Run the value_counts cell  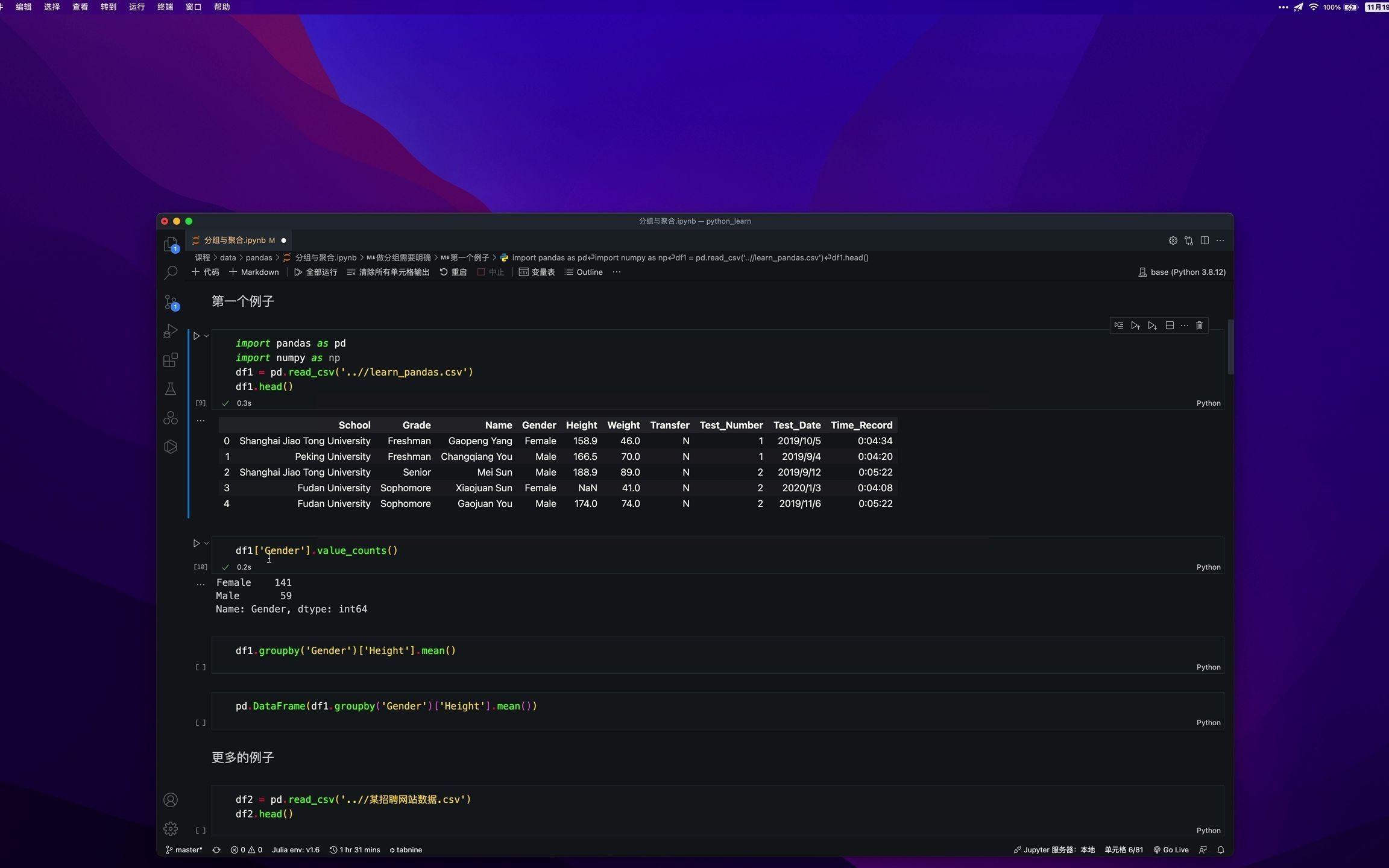(x=196, y=543)
